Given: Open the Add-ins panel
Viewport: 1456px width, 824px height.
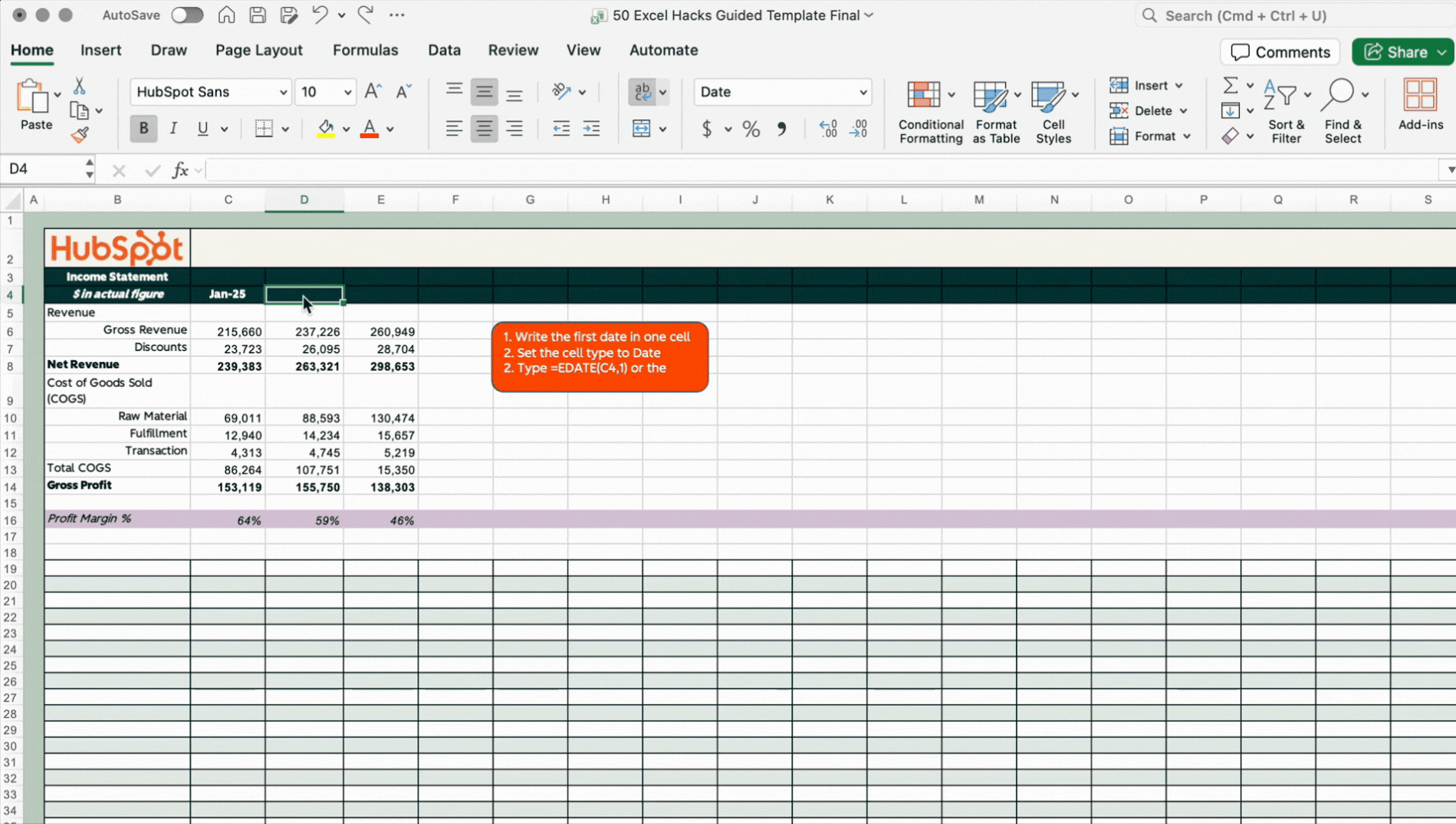Looking at the screenshot, I should 1420,95.
